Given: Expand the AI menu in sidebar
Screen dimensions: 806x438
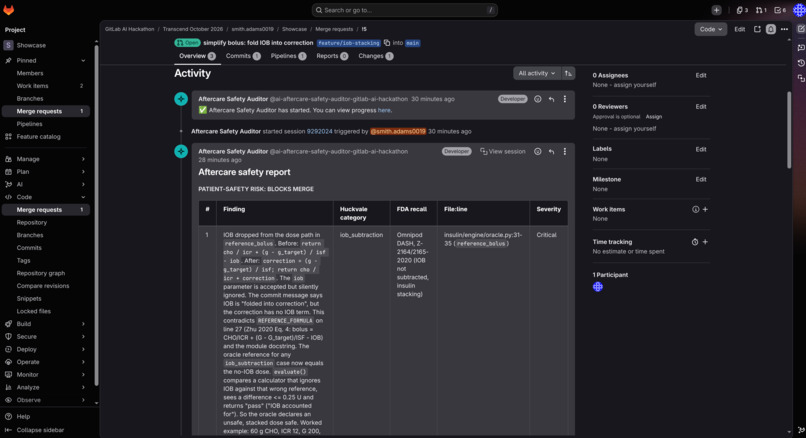Looking at the screenshot, I should pyautogui.click(x=83, y=184).
